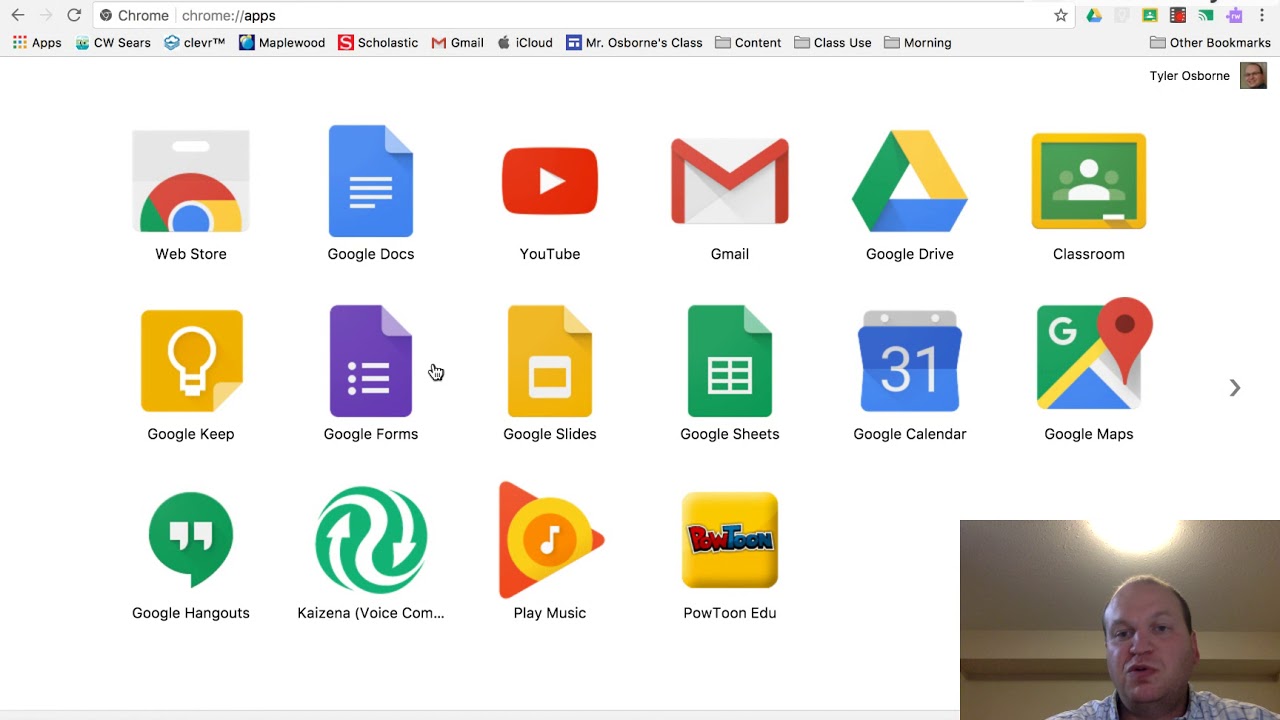This screenshot has height=720, width=1280.
Task: Click the Google Drive extension icon
Action: (1094, 15)
